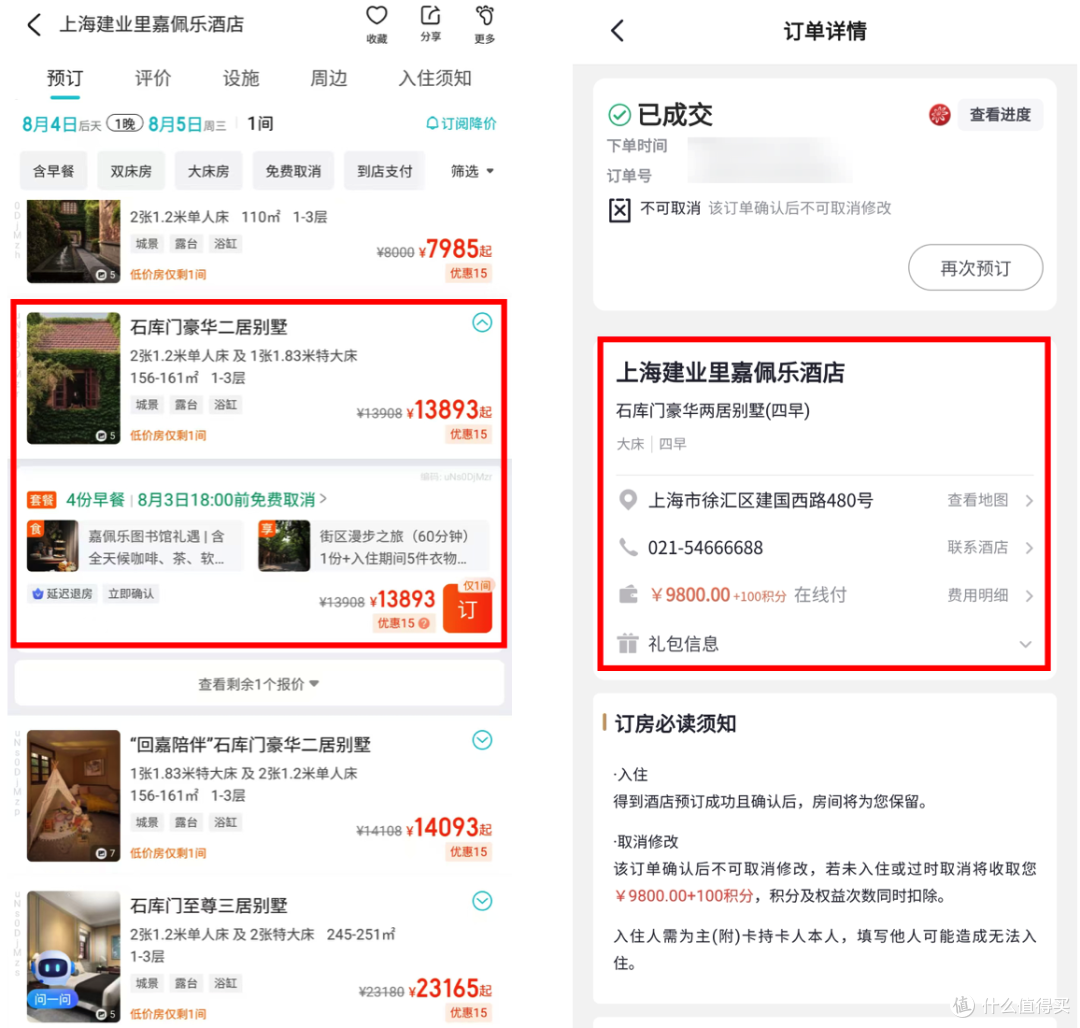
Task: Open the 更多 footprint icon
Action: tap(484, 16)
